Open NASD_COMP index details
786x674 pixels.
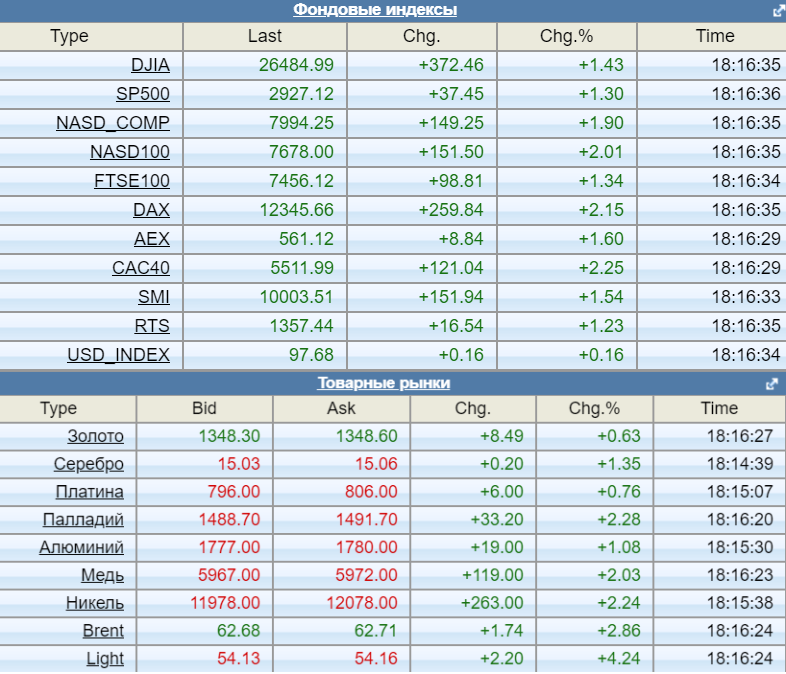(113, 123)
